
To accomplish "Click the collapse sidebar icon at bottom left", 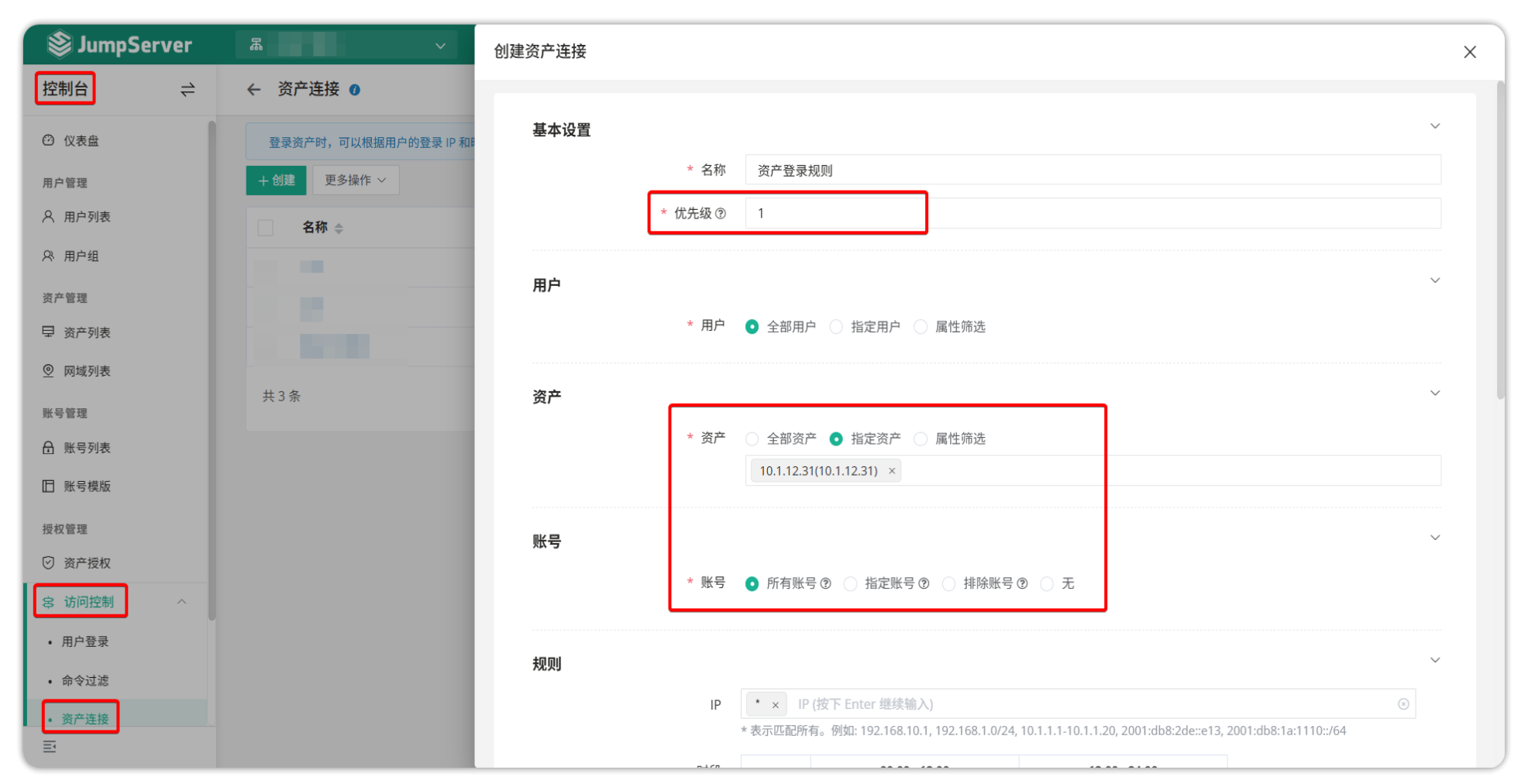I will point(50,747).
